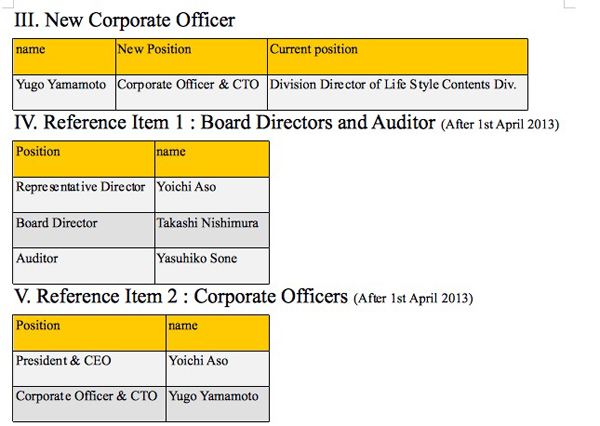Click 'Division Director of Life Style Contents Div.' cell
The height and width of the screenshot is (426, 600).
[398, 92]
